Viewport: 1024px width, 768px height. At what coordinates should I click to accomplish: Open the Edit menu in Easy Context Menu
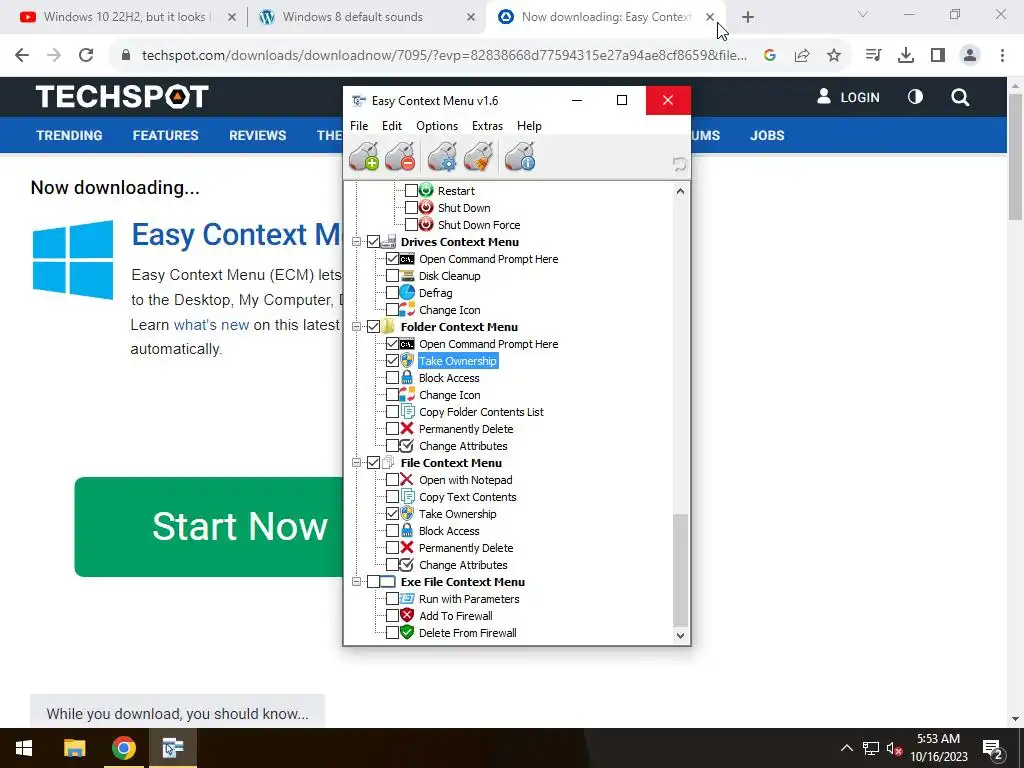(392, 125)
